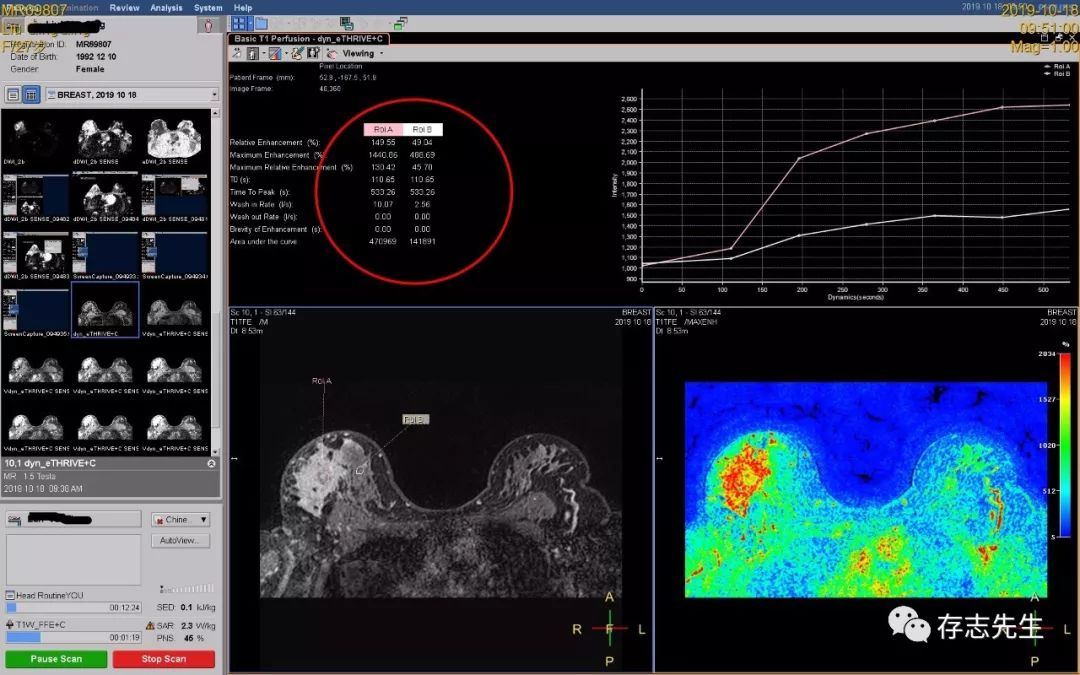
Task: Click the patient figure icon in the header
Action: click(208, 26)
